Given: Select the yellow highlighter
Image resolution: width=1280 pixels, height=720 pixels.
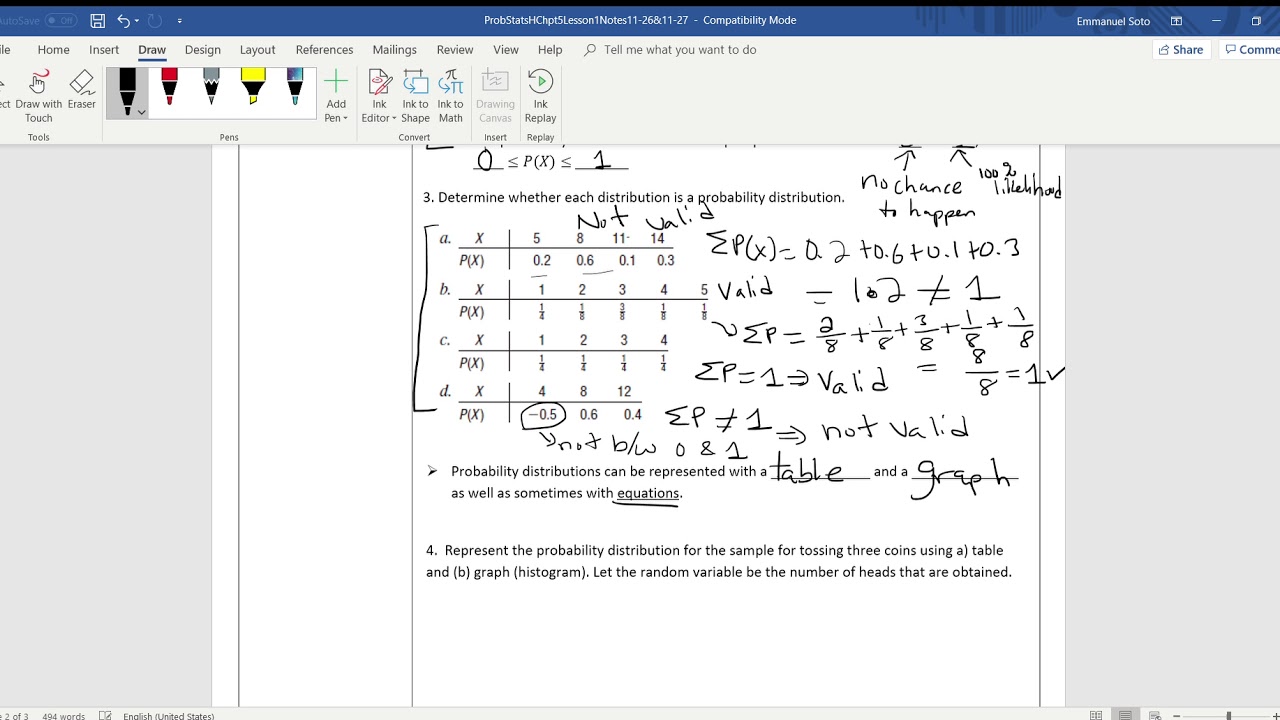Looking at the screenshot, I should pos(253,88).
